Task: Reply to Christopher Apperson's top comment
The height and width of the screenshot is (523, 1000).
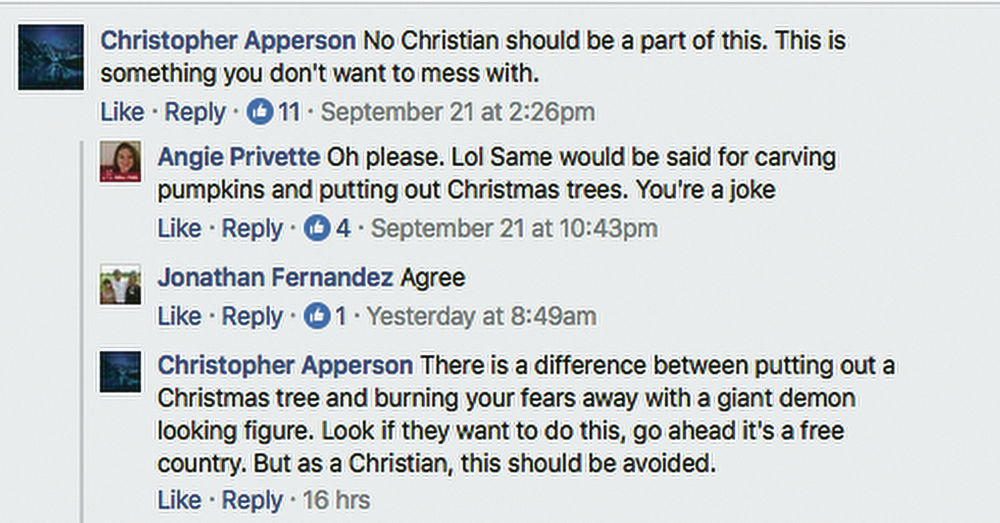Action: [195, 112]
